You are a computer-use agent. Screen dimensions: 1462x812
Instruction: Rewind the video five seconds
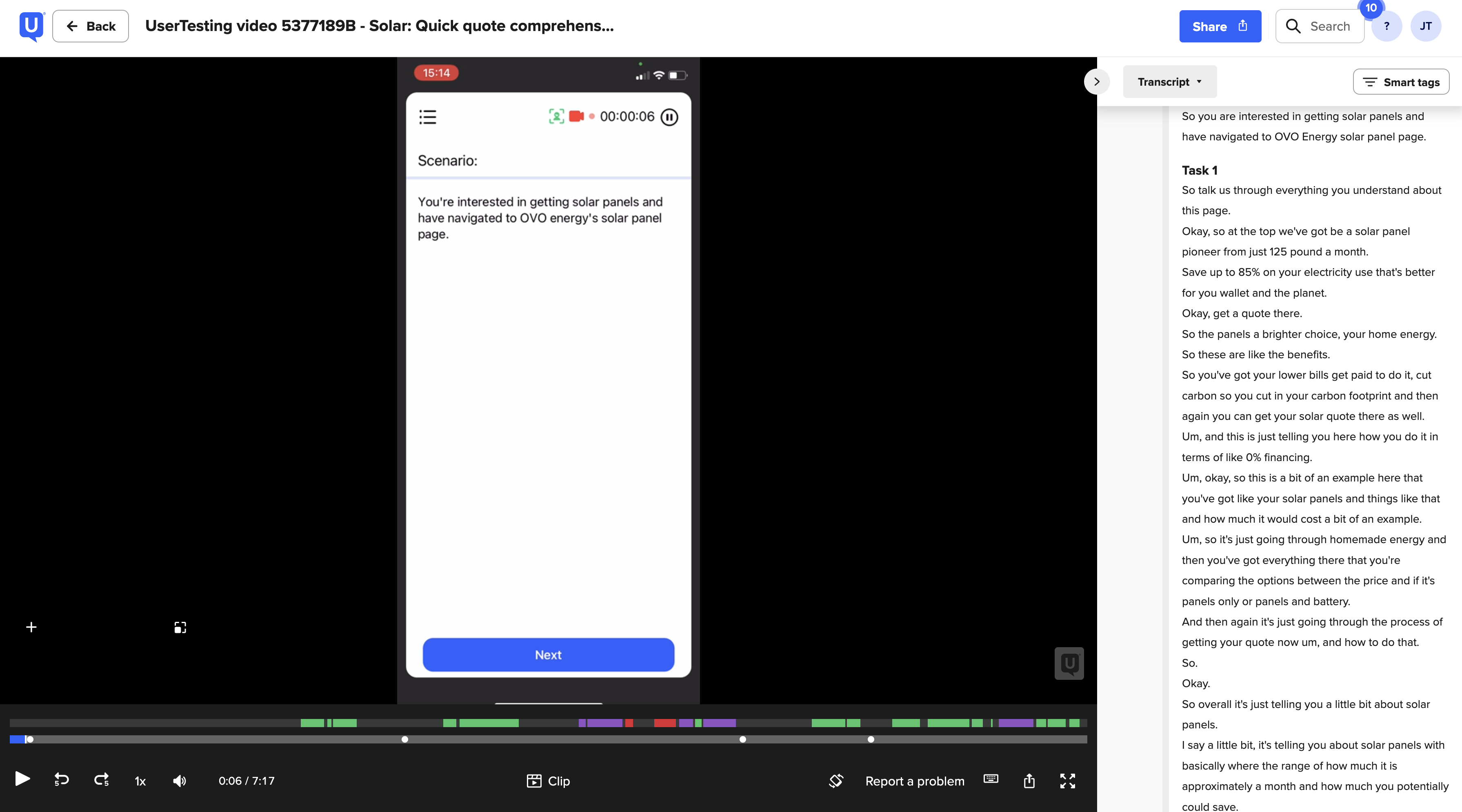(x=61, y=780)
